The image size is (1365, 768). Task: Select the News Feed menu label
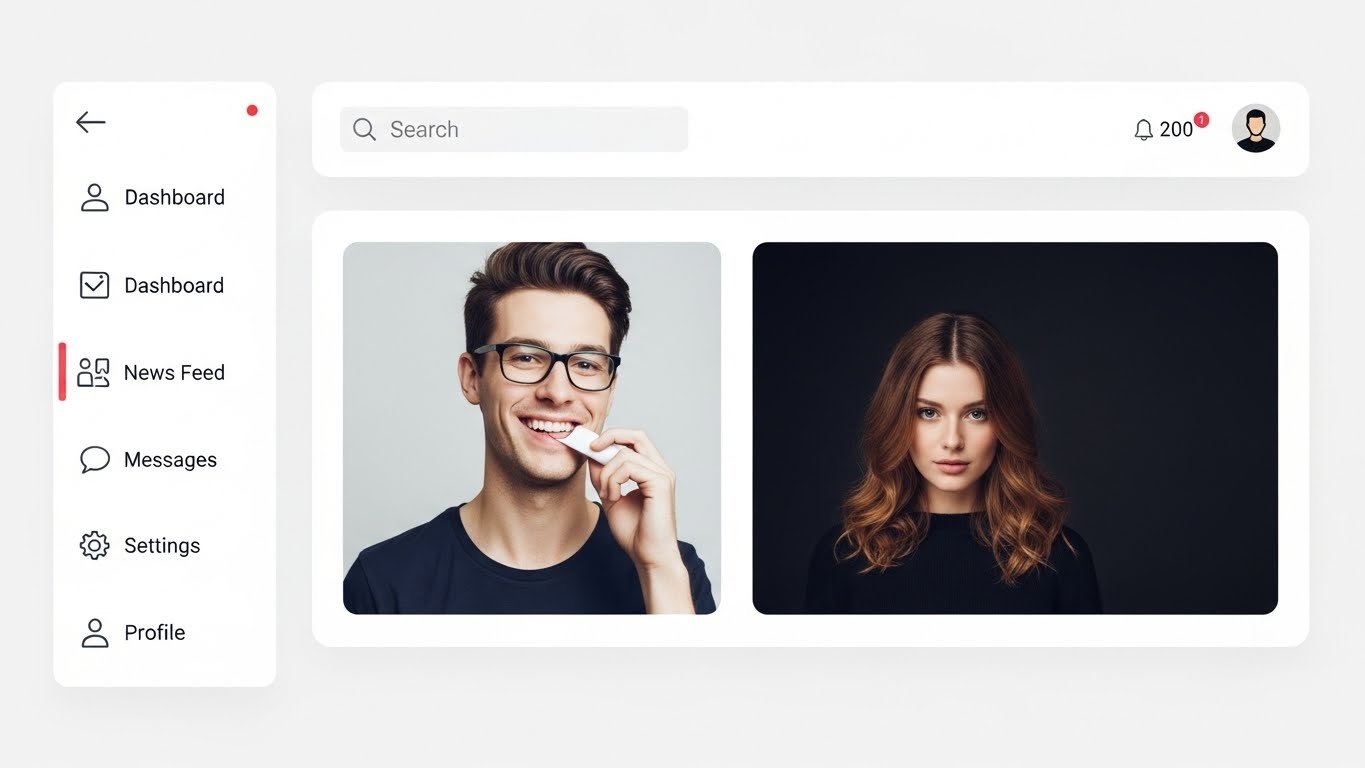click(174, 372)
